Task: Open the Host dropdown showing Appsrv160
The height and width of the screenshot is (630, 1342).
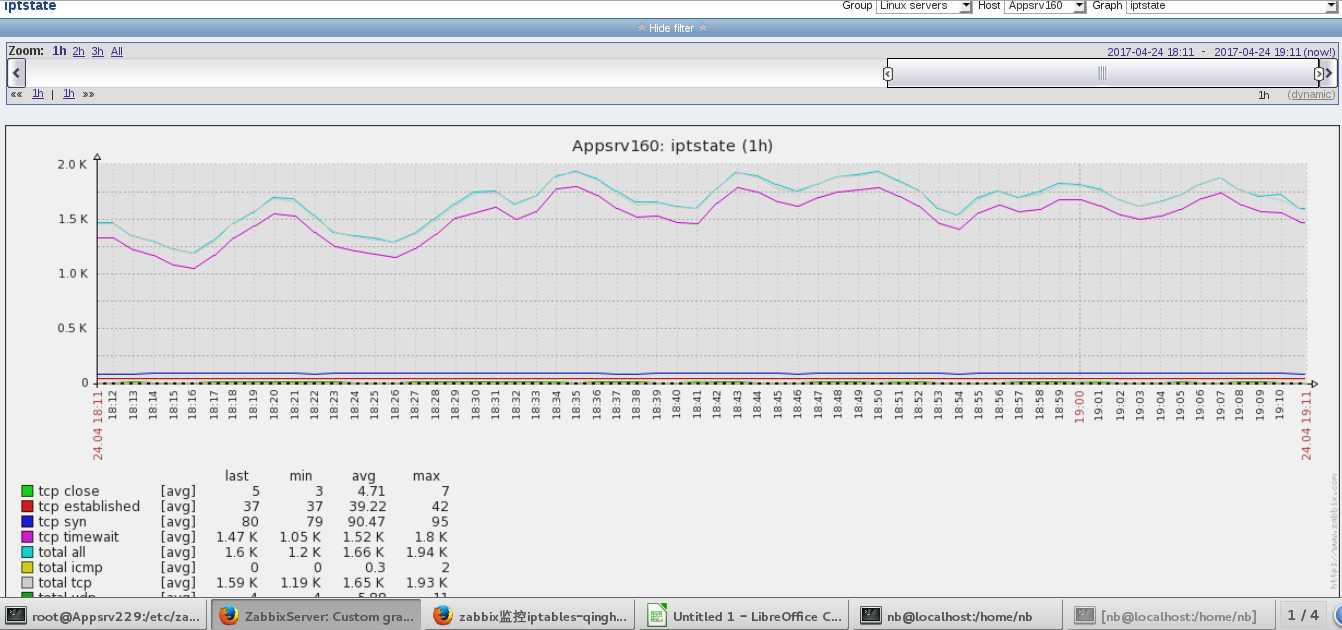Action: click(1045, 6)
